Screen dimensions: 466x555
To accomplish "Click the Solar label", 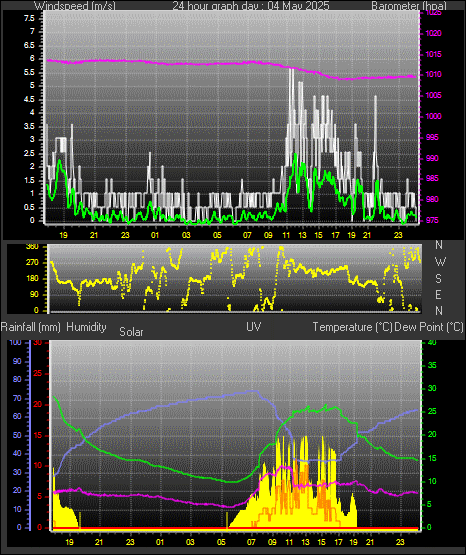I will (131, 332).
